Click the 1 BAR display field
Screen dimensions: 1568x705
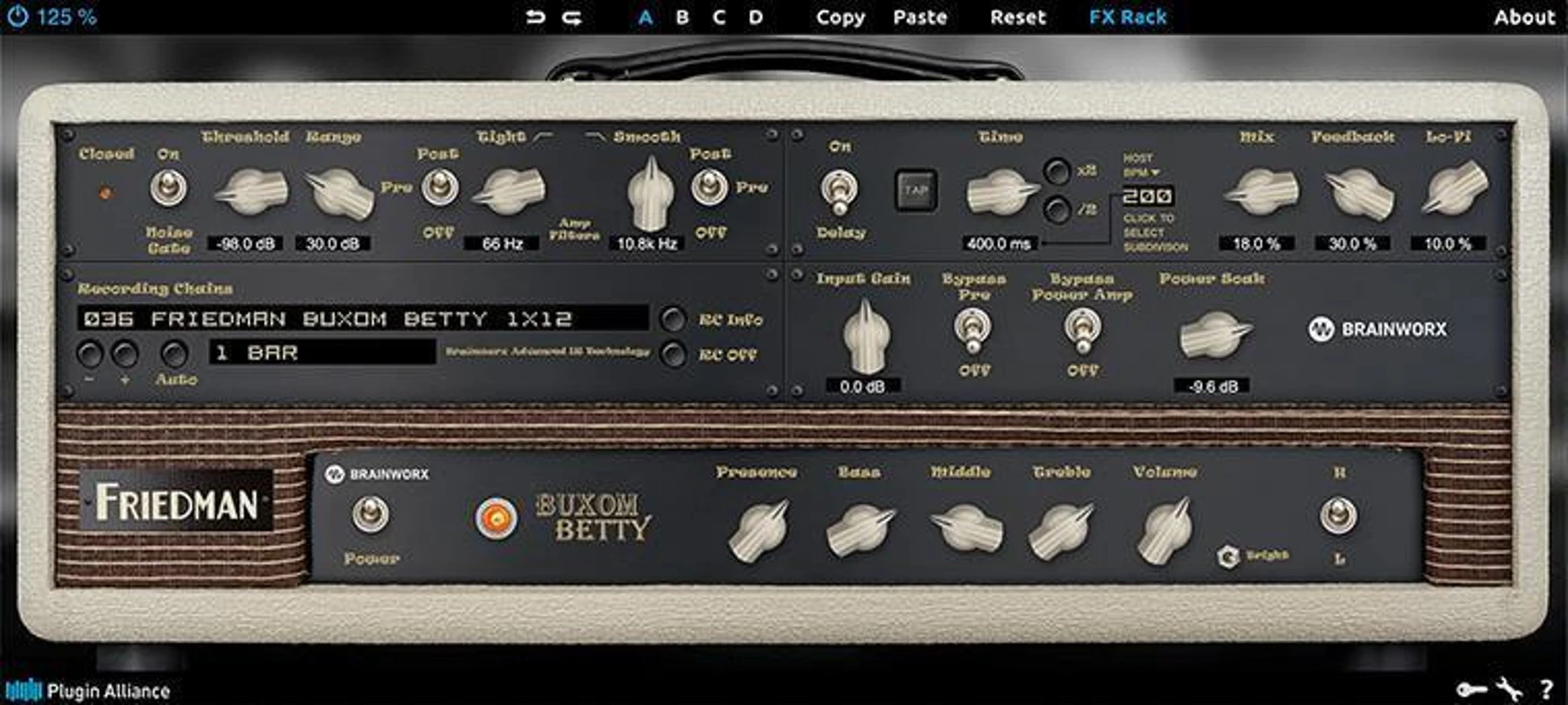(322, 353)
